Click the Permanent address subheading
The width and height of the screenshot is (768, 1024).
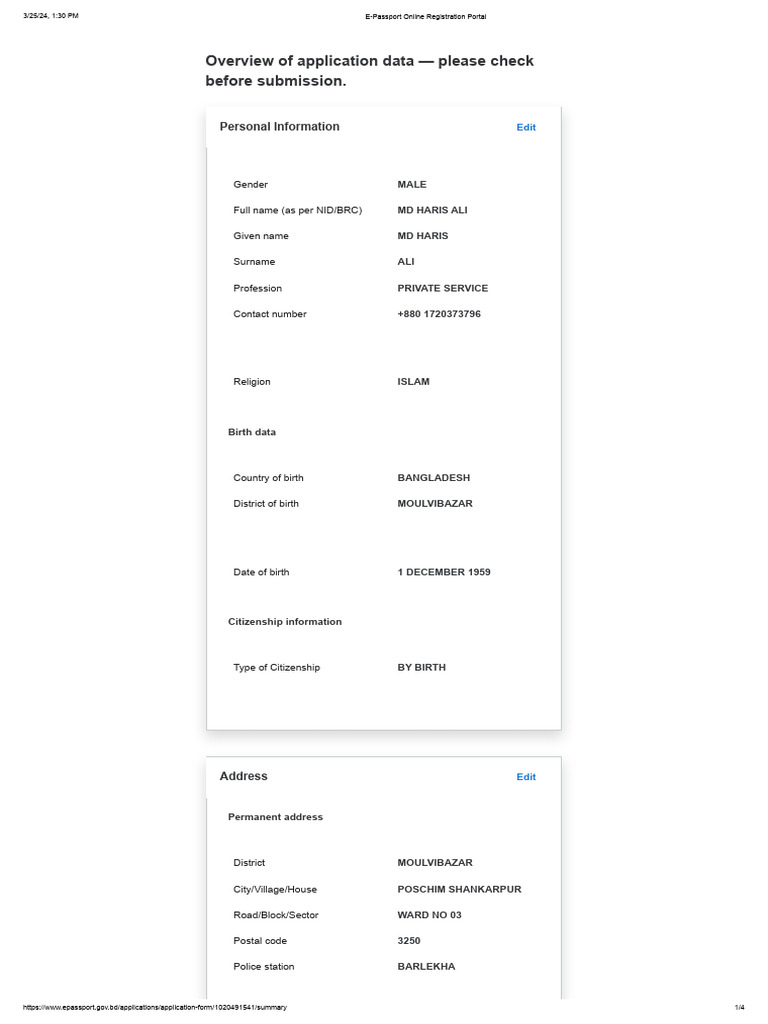pyautogui.click(x=275, y=817)
